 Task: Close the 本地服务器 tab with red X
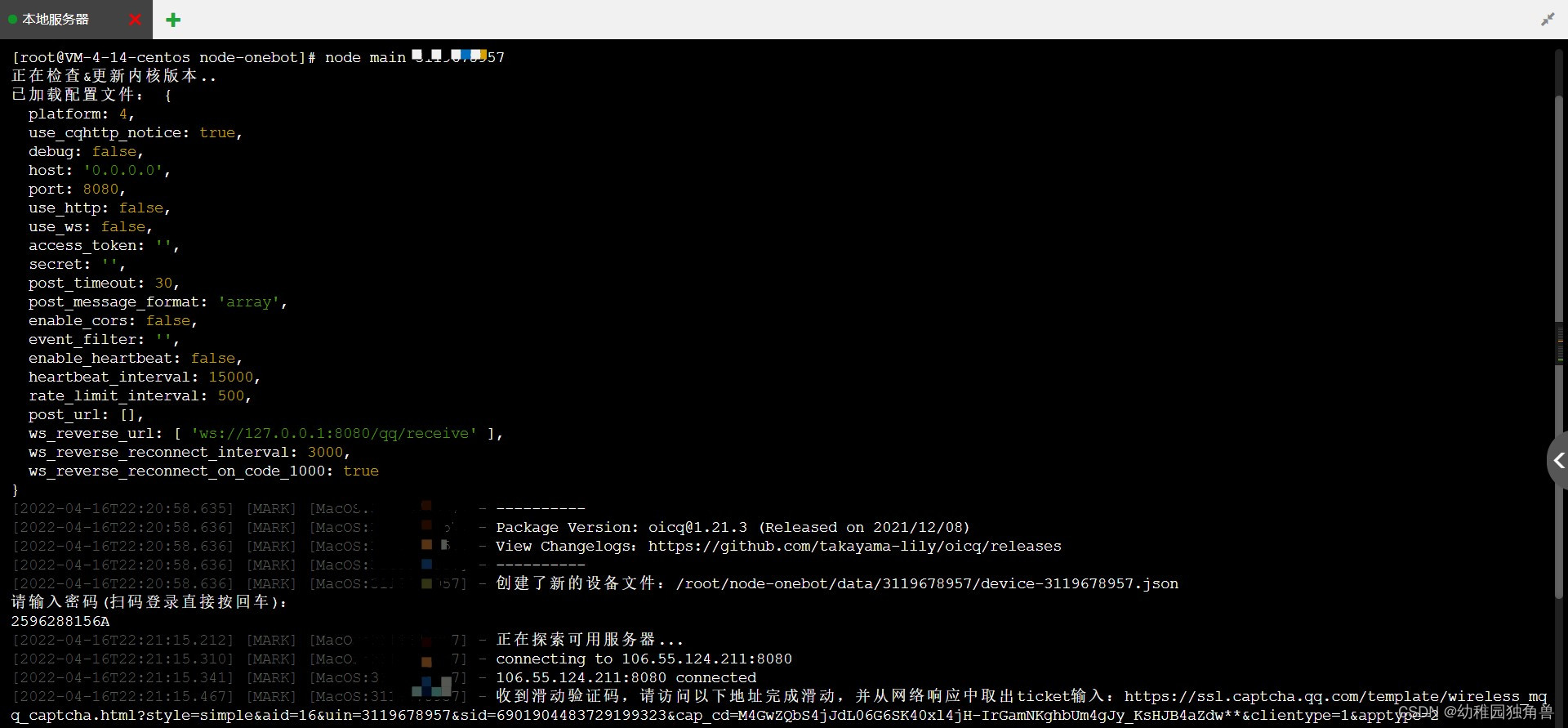[x=135, y=20]
